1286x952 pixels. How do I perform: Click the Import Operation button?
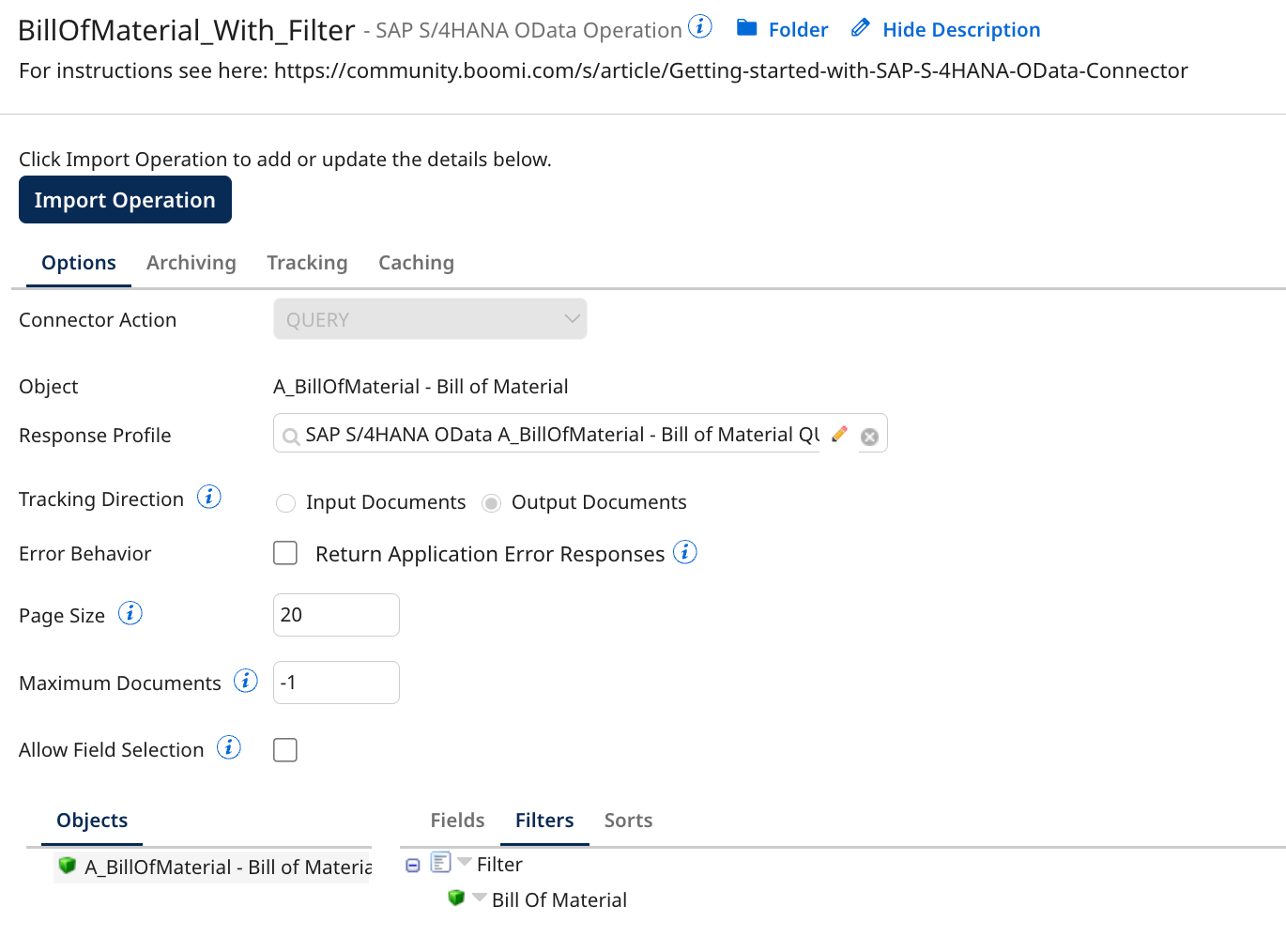click(125, 199)
